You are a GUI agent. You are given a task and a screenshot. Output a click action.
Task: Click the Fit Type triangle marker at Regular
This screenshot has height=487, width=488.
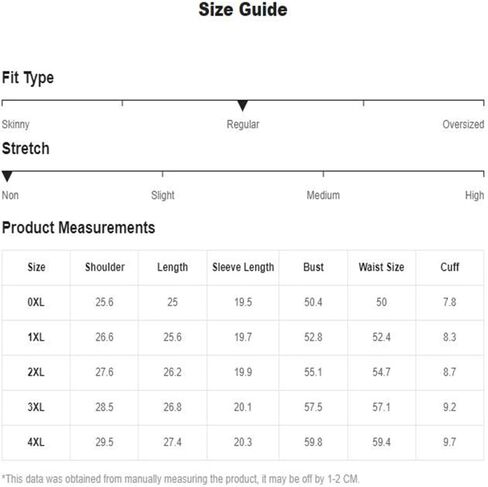coord(243,106)
